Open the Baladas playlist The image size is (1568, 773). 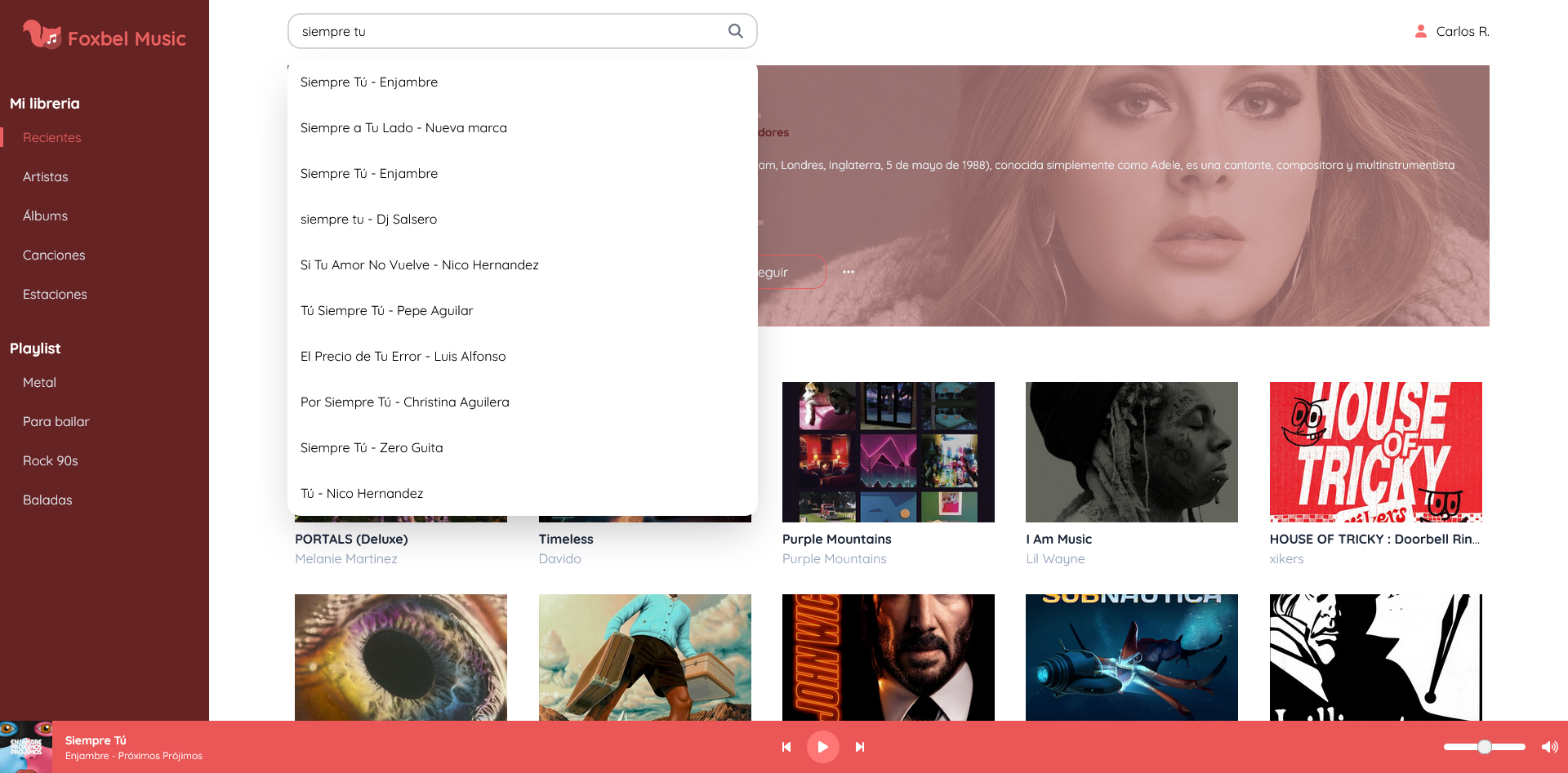47,500
